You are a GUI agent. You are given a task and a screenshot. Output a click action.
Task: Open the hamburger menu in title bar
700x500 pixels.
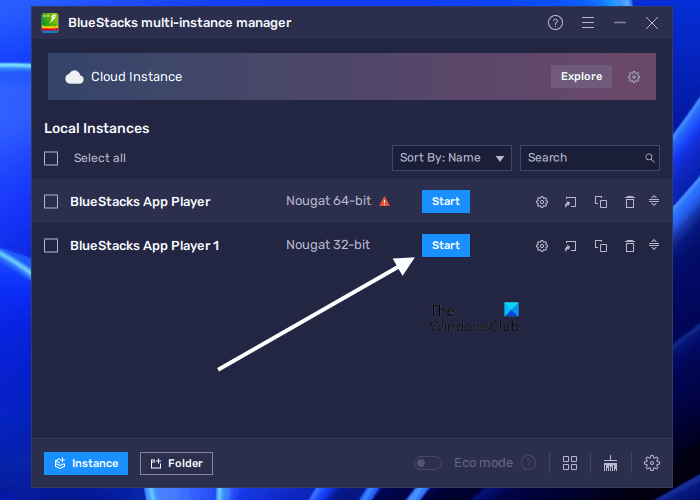point(588,23)
